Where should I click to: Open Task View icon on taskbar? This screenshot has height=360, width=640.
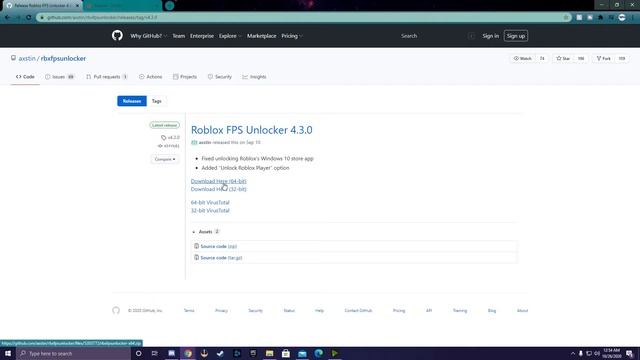click(155, 353)
